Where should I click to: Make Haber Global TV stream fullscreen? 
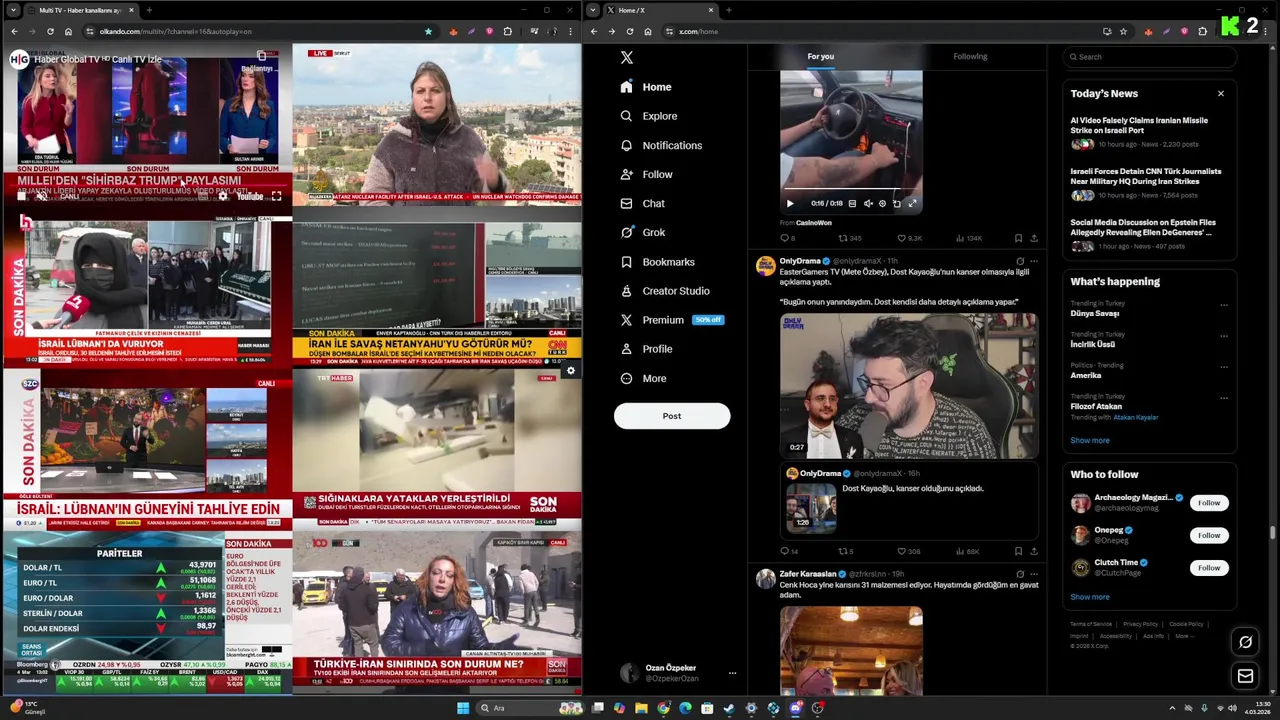[x=276, y=196]
